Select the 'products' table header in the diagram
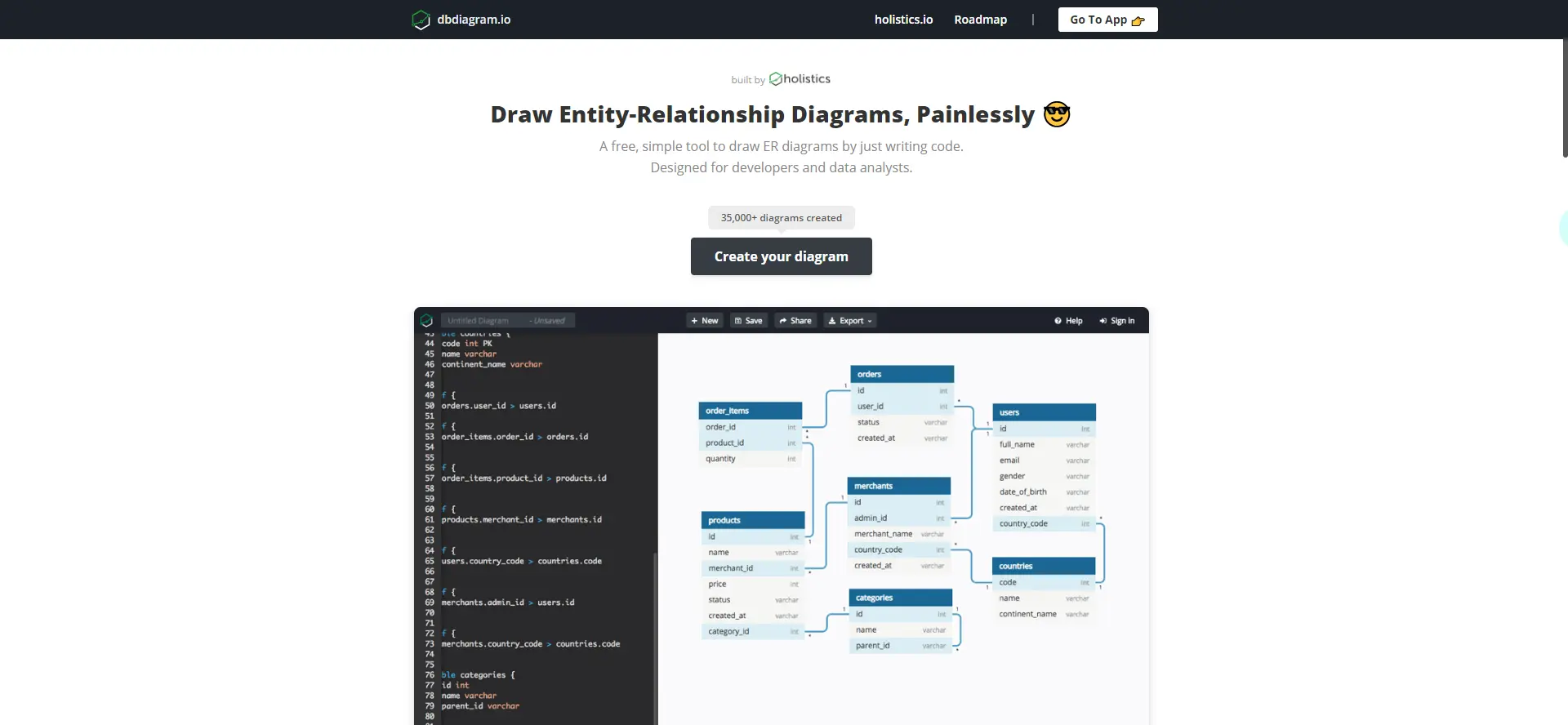 click(753, 520)
